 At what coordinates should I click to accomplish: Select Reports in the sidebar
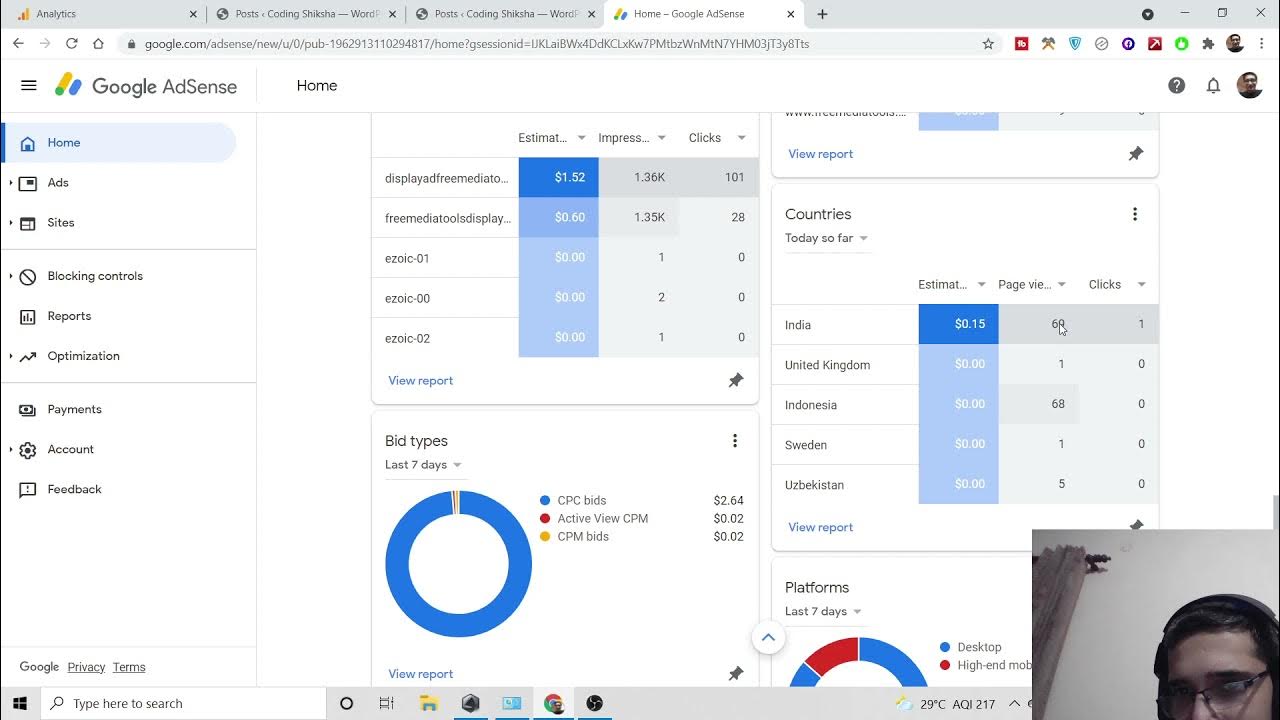point(69,316)
